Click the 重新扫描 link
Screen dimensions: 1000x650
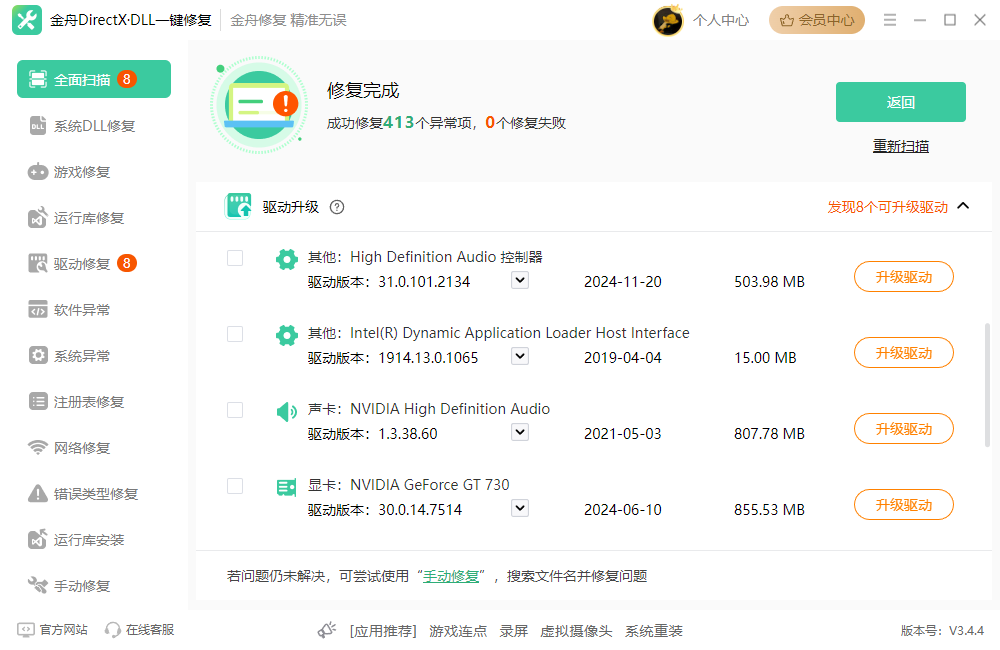point(900,146)
